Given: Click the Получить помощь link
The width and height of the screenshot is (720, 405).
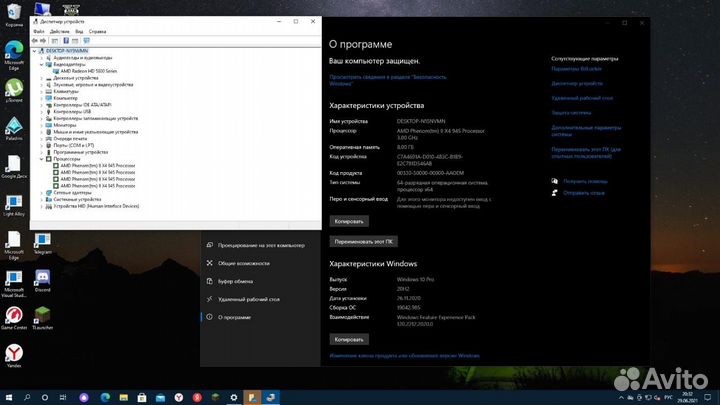Looking at the screenshot, I should [x=585, y=181].
